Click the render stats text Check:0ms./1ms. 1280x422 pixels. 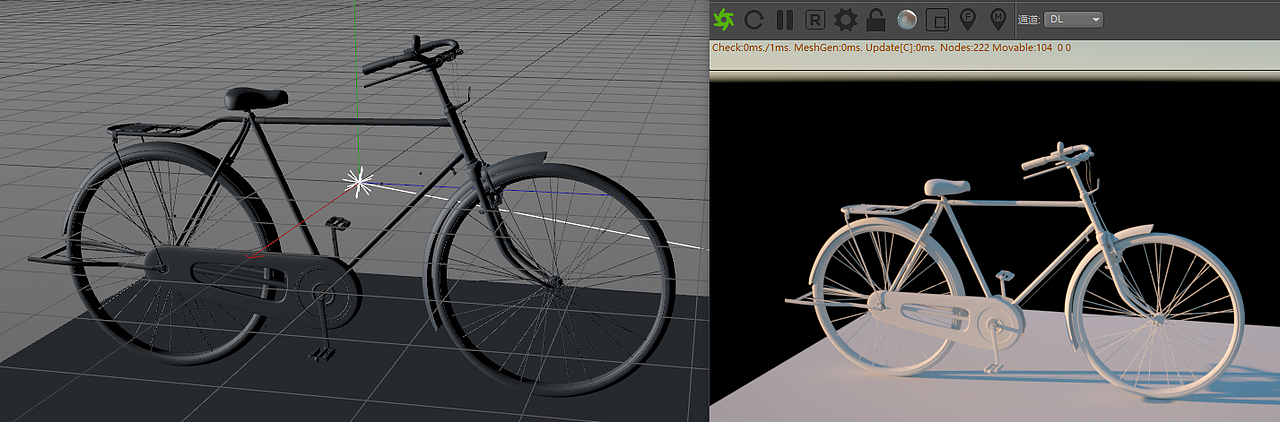click(749, 47)
